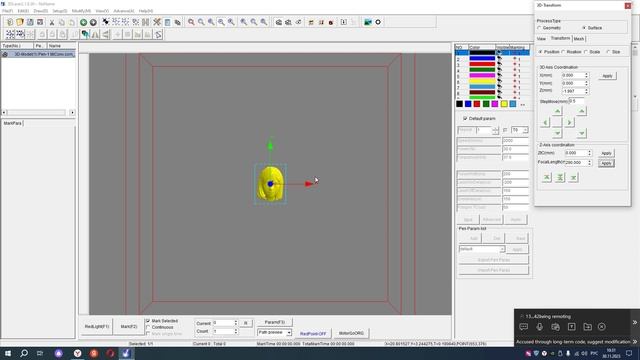Image resolution: width=640 pixels, height=360 pixels.
Task: Click the image import picture icon
Action: pyautogui.click(x=368, y=22)
